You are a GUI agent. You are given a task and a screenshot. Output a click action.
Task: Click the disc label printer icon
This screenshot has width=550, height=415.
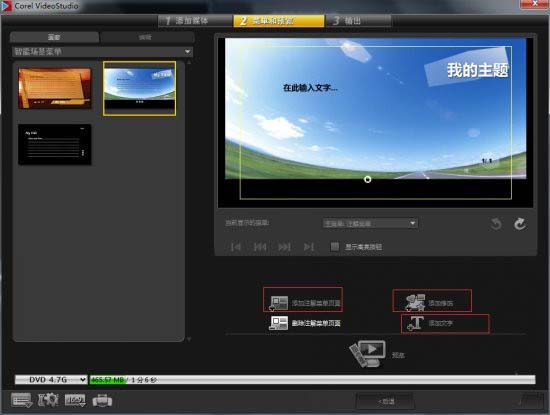pyautogui.click(x=102, y=400)
